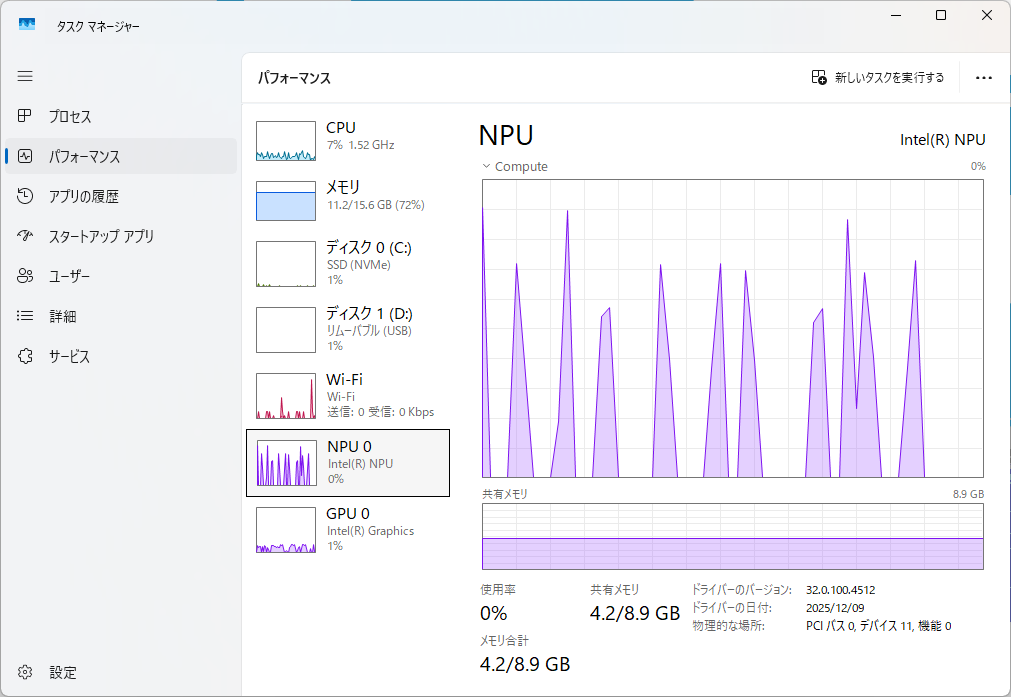The height and width of the screenshot is (697, 1011).
Task: Go to プロセス tab label
Action: click(70, 117)
